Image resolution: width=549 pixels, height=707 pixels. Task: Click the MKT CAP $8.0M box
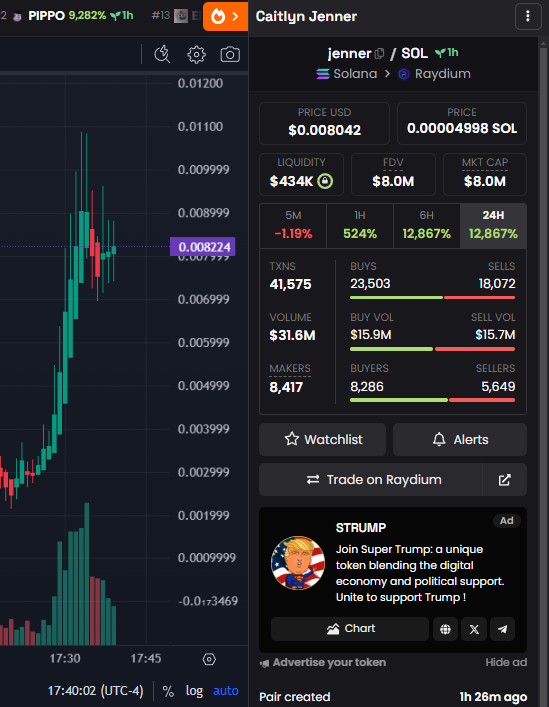click(x=485, y=174)
